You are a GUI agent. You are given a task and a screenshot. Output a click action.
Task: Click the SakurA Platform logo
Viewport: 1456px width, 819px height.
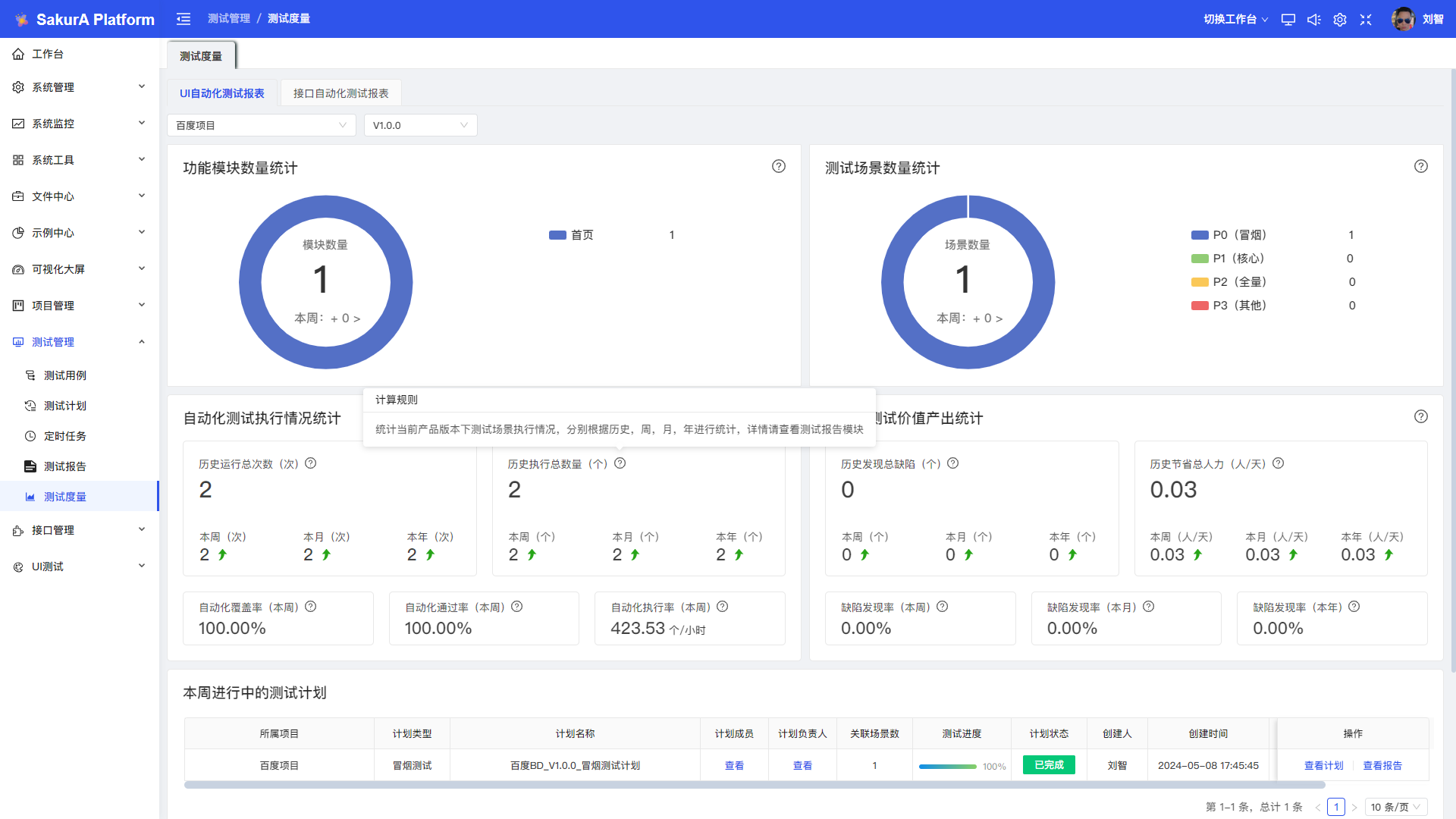(x=84, y=20)
